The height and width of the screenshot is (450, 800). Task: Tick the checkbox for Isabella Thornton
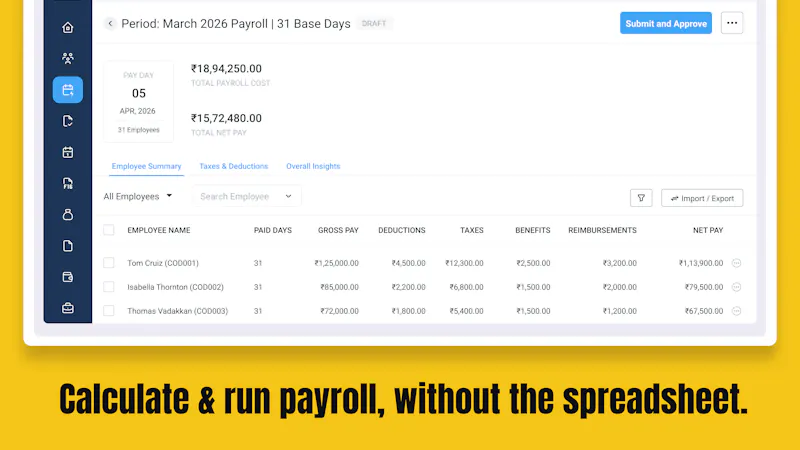point(109,287)
